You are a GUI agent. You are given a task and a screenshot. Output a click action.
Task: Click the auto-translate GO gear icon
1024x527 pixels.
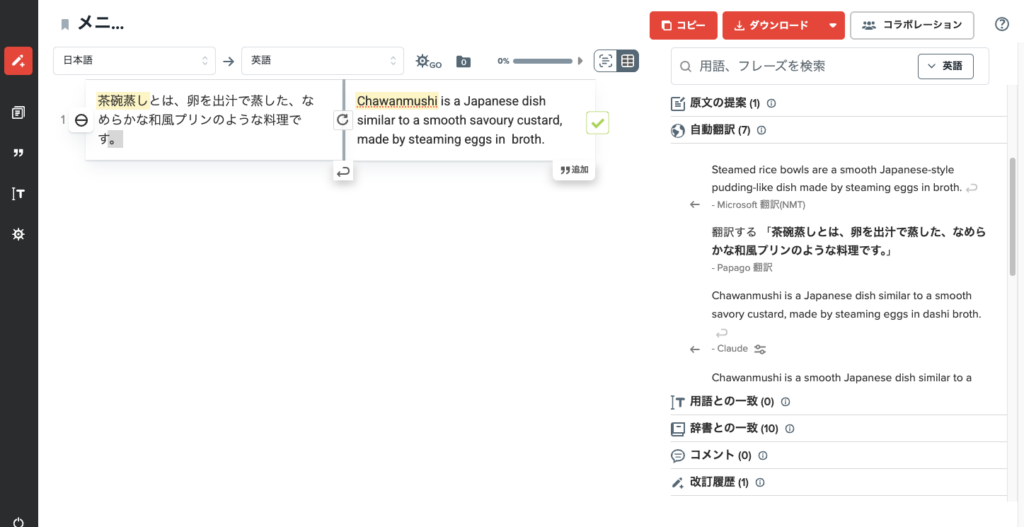[427, 61]
